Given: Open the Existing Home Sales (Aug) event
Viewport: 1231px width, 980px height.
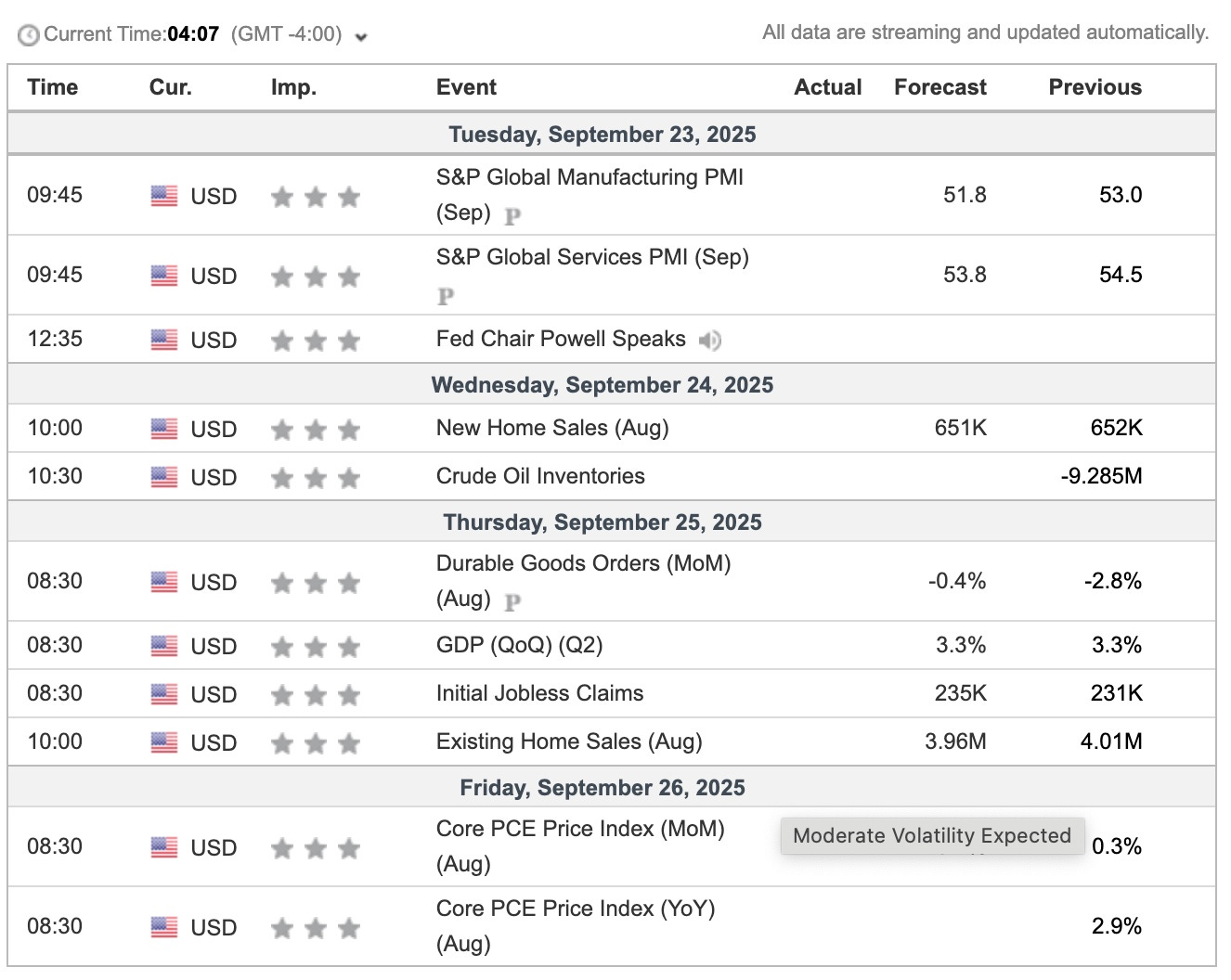Looking at the screenshot, I should click(x=569, y=741).
